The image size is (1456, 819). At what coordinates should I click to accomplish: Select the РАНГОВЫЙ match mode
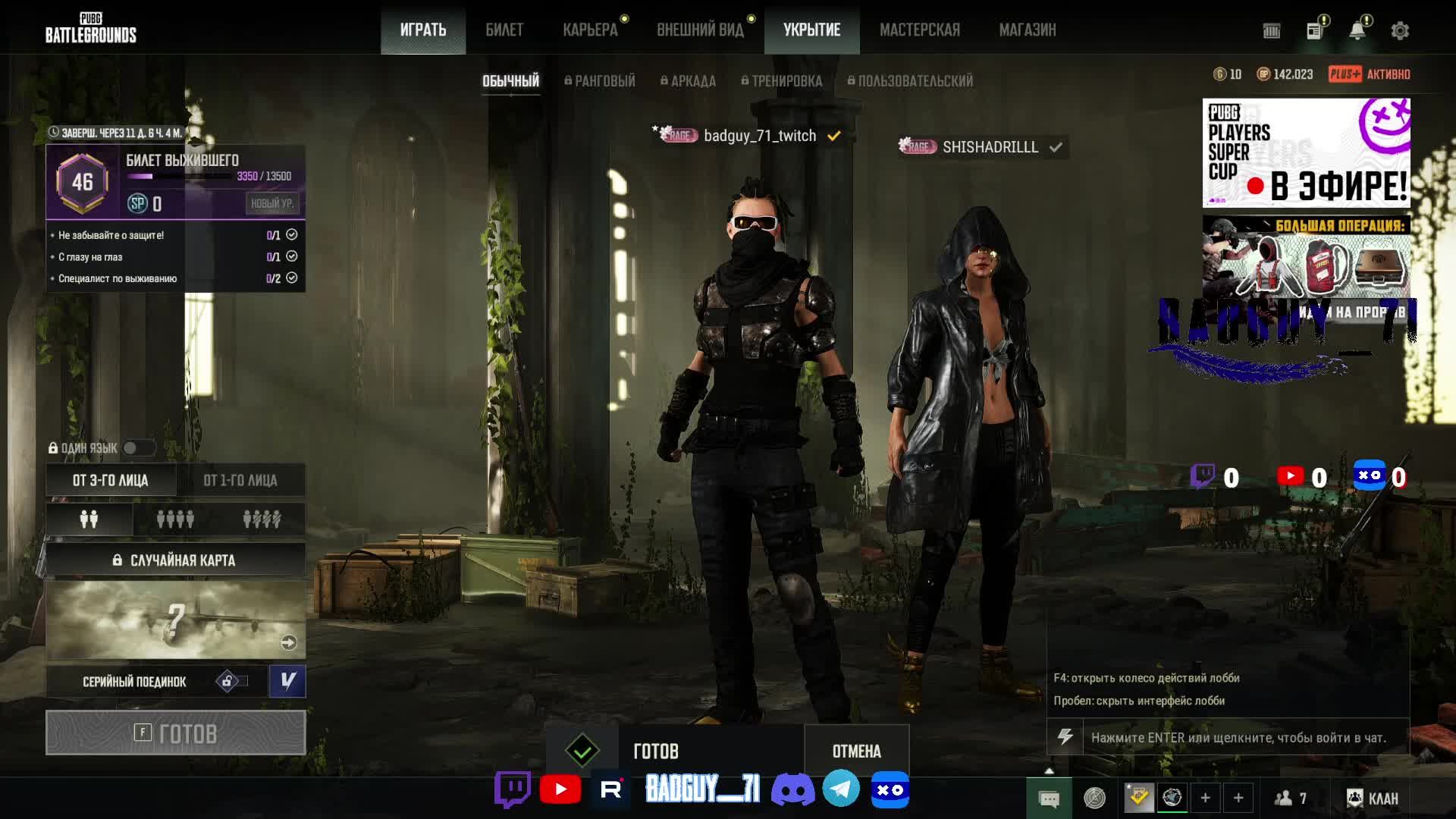tap(600, 80)
